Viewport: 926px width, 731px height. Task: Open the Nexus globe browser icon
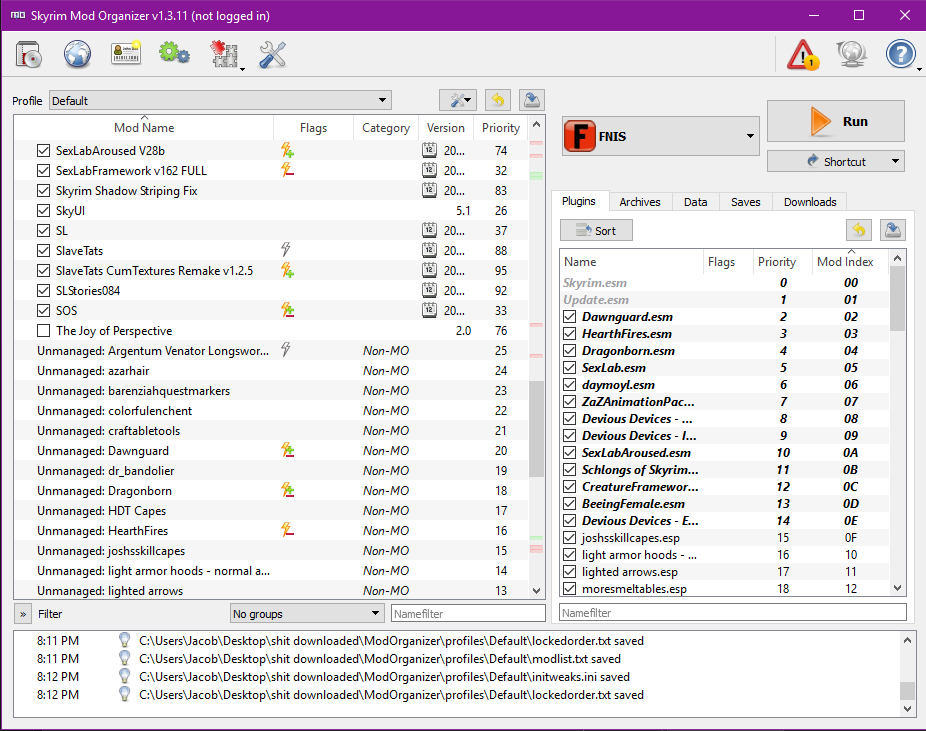tap(77, 55)
